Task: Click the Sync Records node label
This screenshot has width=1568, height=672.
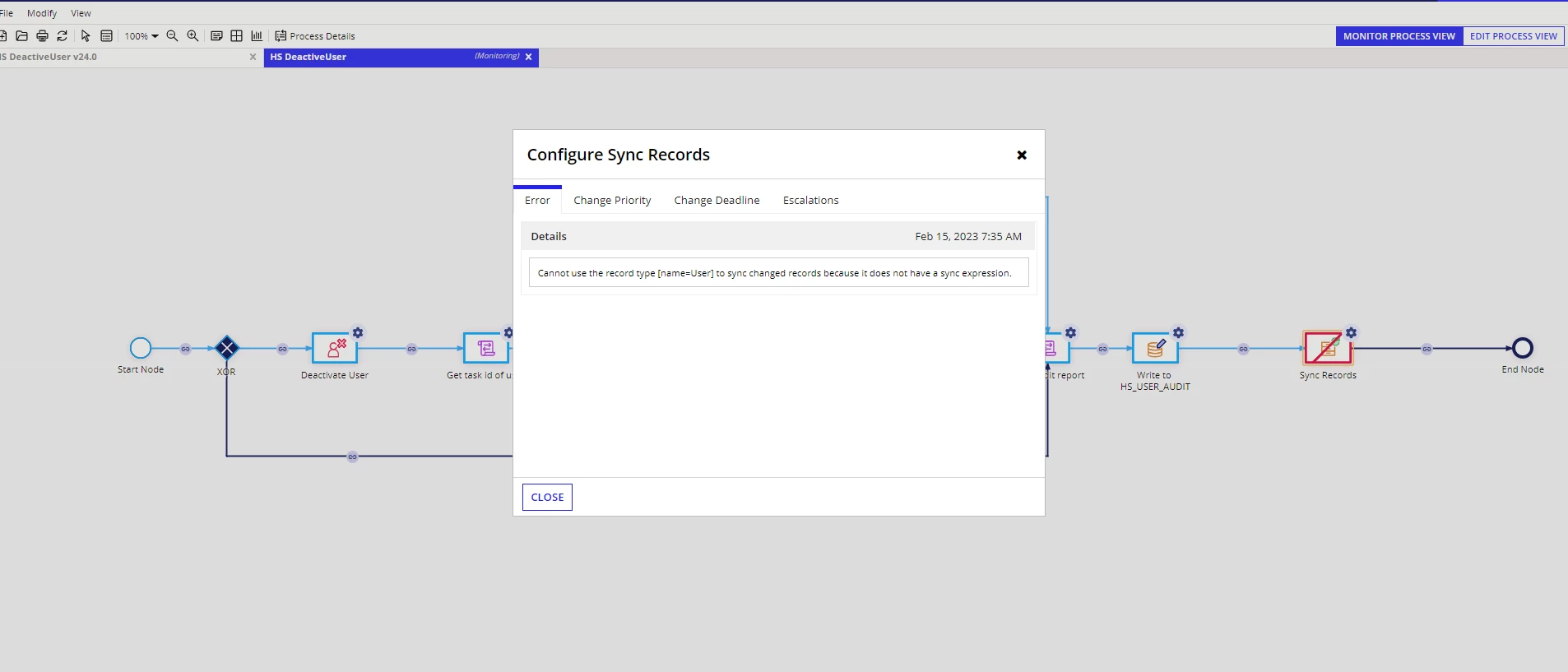Action: 1328,376
